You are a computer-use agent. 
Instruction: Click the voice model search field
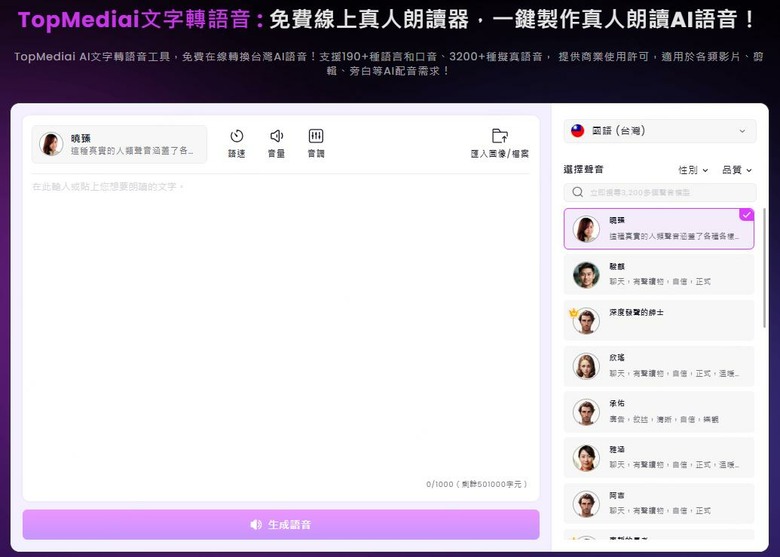point(660,192)
